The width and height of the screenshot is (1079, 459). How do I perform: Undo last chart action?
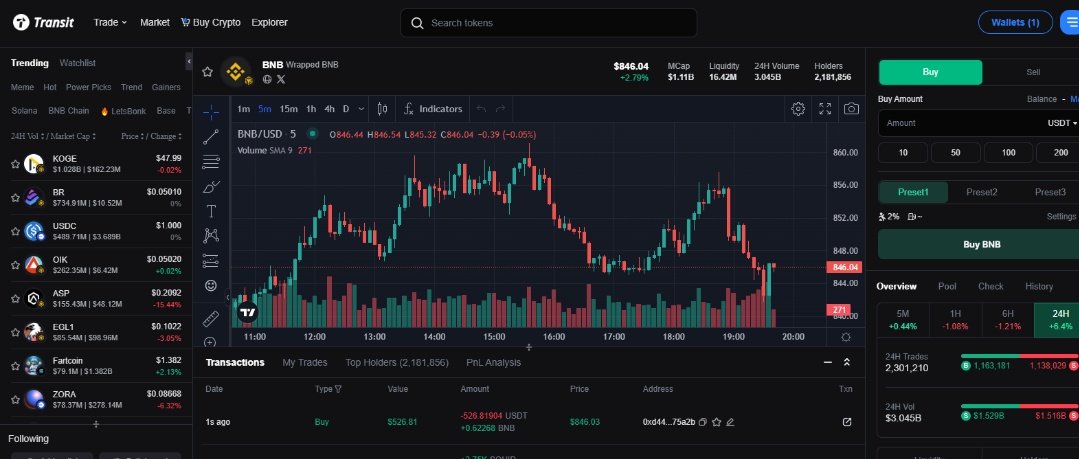481,109
